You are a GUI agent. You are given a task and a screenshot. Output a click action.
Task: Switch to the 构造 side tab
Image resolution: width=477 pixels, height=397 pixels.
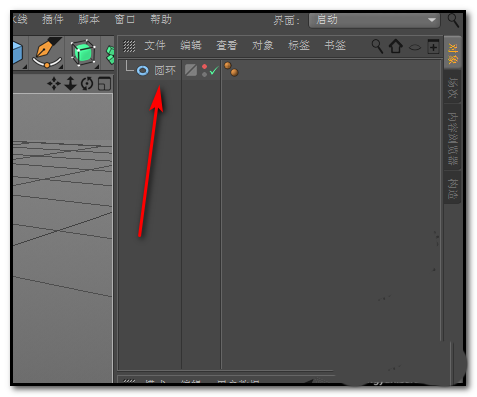453,188
